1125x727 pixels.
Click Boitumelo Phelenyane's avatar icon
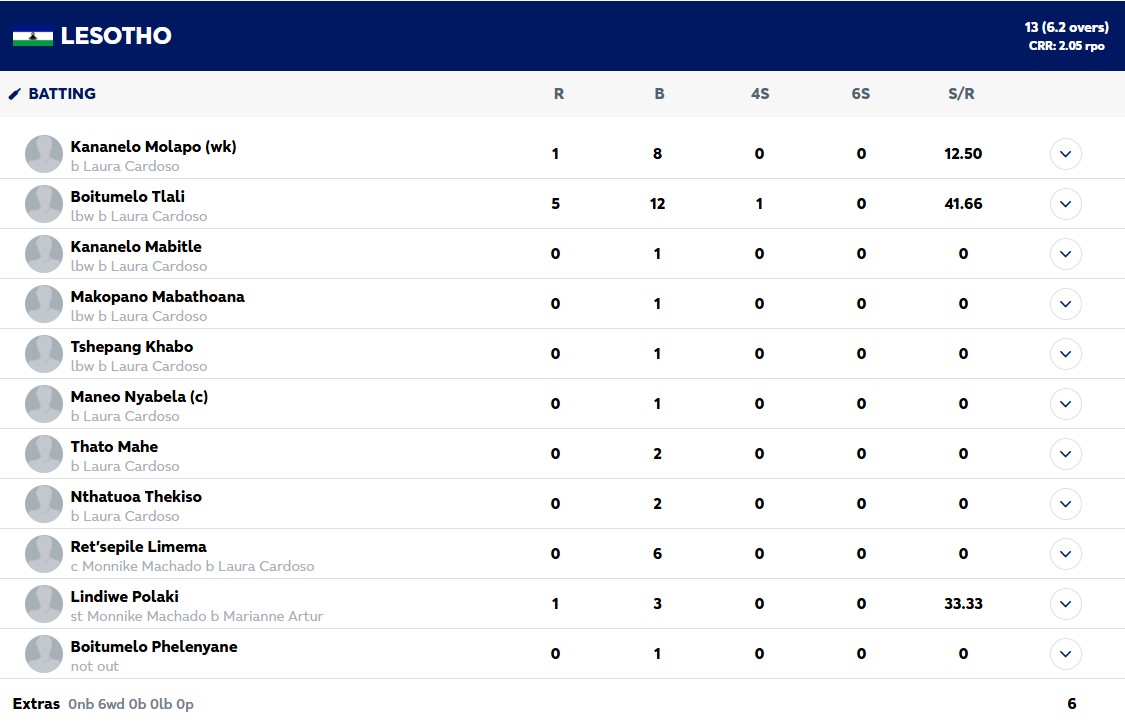pos(44,654)
